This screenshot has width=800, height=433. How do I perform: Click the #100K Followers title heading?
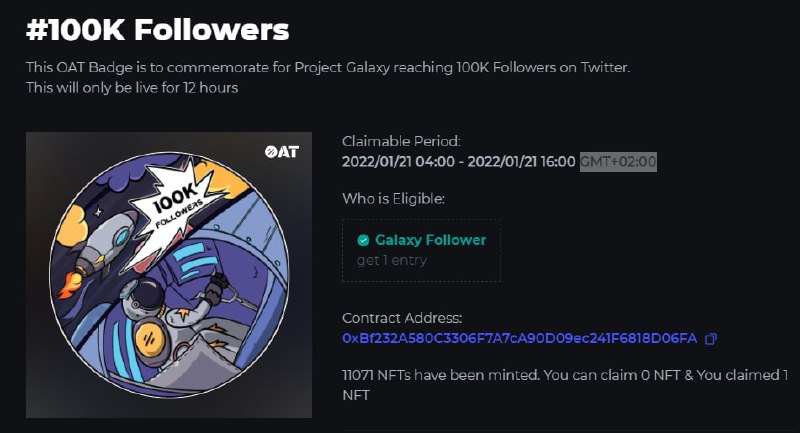(158, 30)
